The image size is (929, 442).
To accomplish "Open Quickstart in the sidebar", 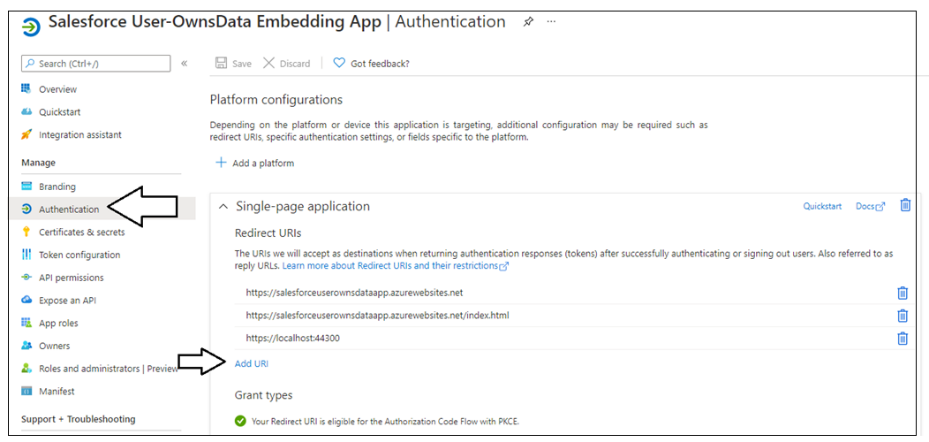I will coord(60,112).
